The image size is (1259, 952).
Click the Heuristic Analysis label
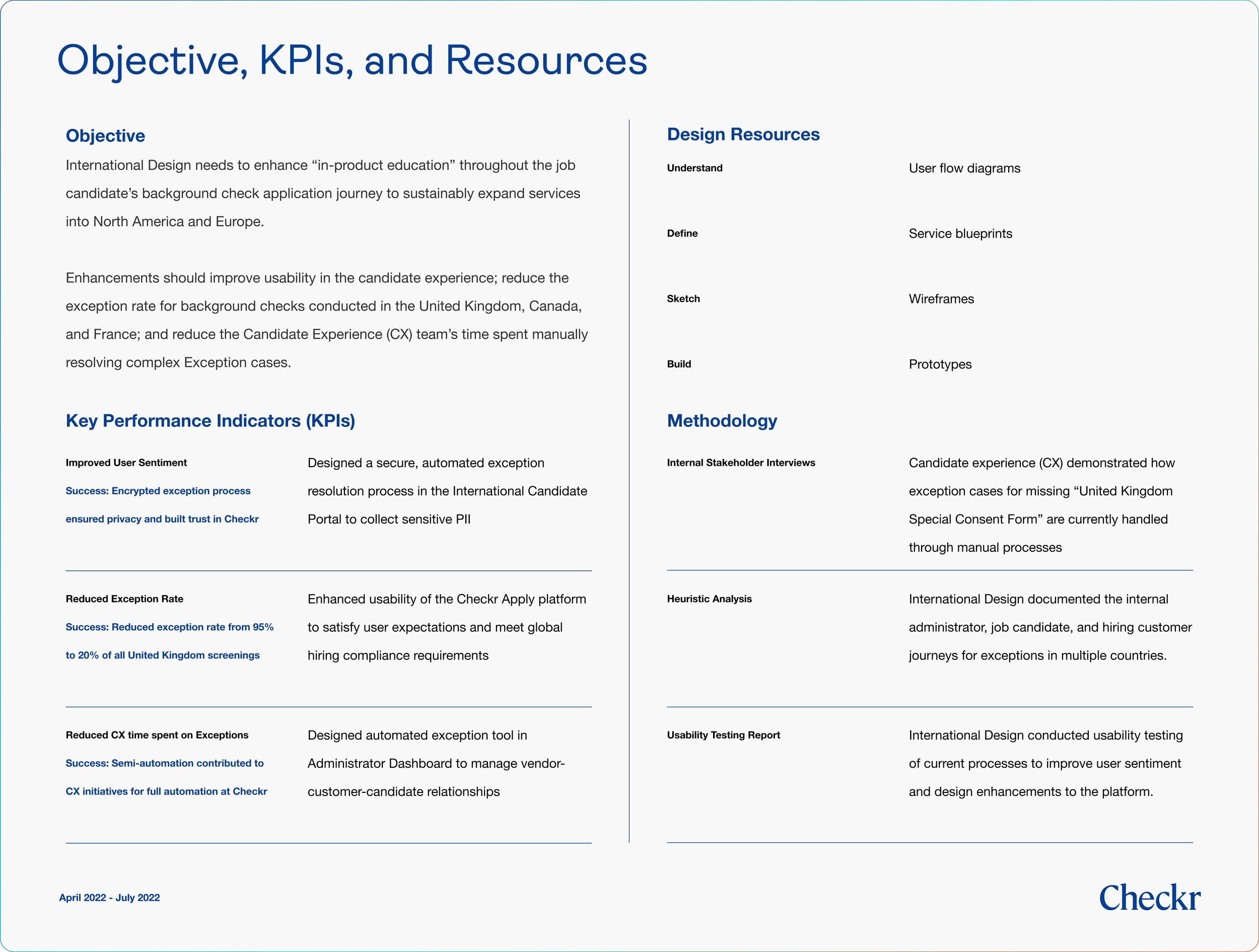709,599
